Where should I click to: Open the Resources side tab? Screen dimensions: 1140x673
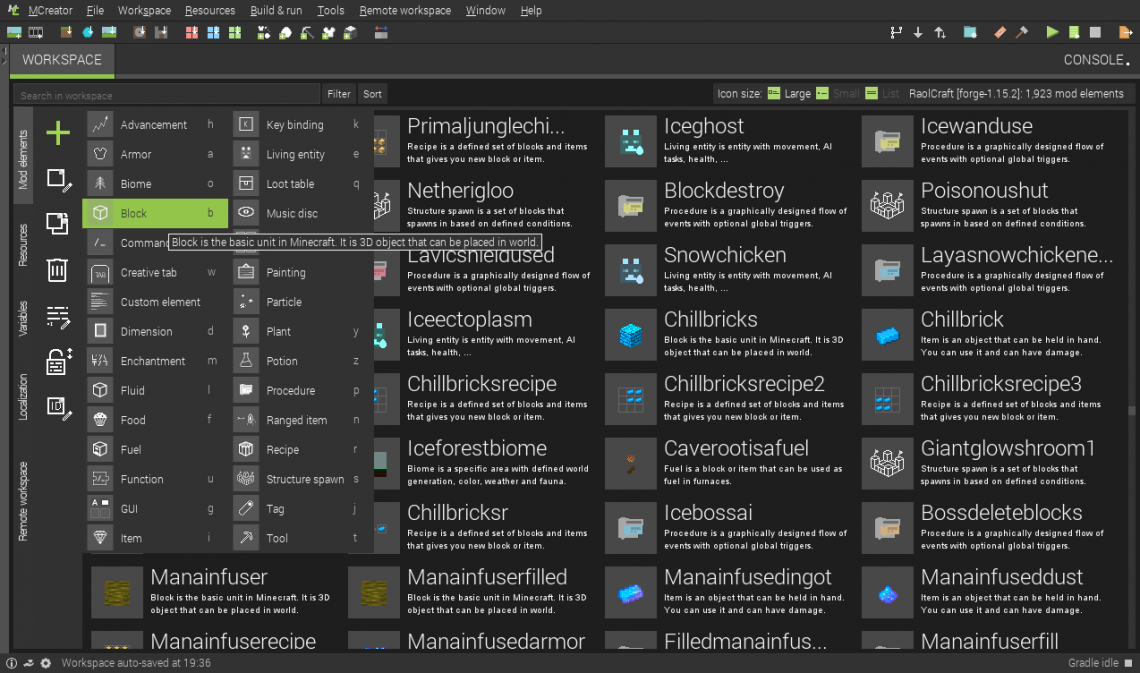pos(23,245)
